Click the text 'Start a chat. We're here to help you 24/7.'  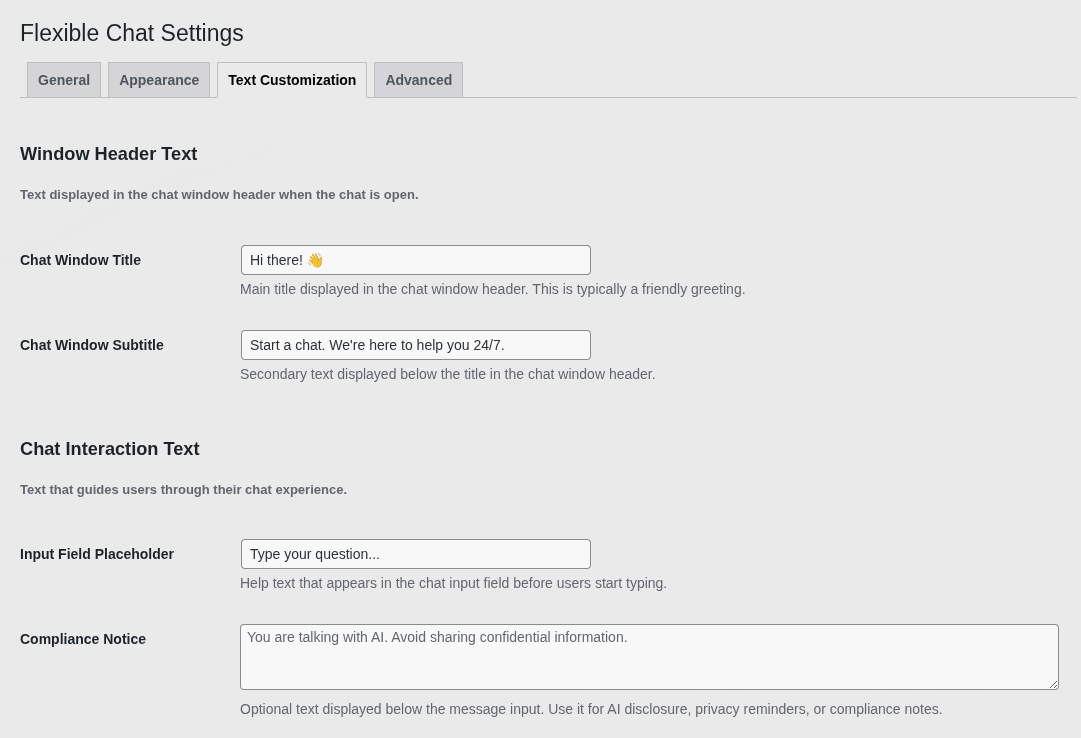pos(377,345)
